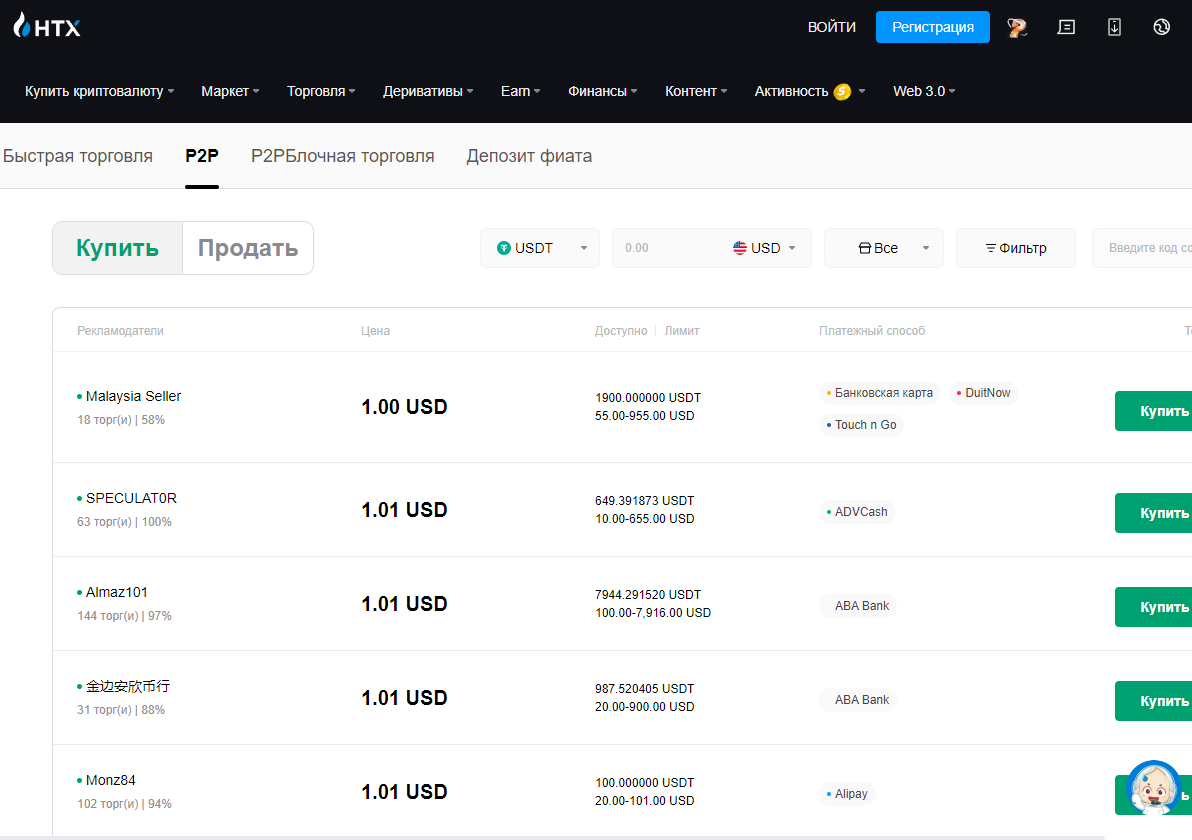The height and width of the screenshot is (840, 1192).
Task: Click the Alipay payment tag
Action: click(x=848, y=794)
